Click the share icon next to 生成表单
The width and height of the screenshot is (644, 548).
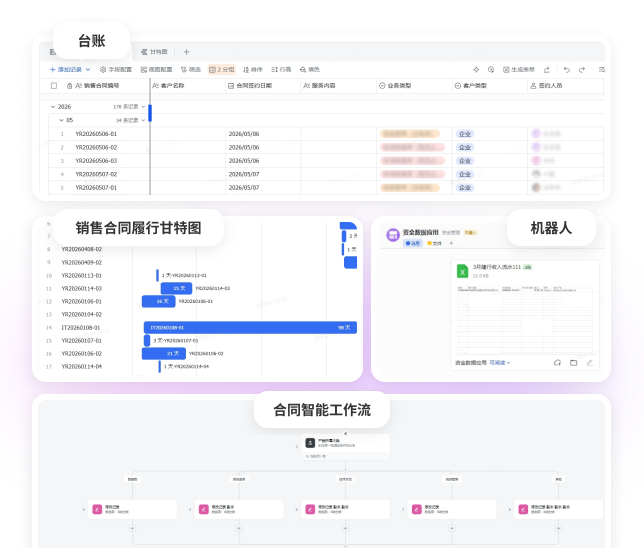click(x=547, y=70)
